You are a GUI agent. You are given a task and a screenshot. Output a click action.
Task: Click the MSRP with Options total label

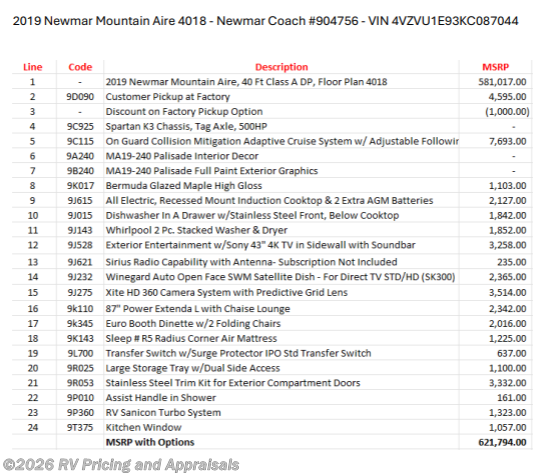150,442
